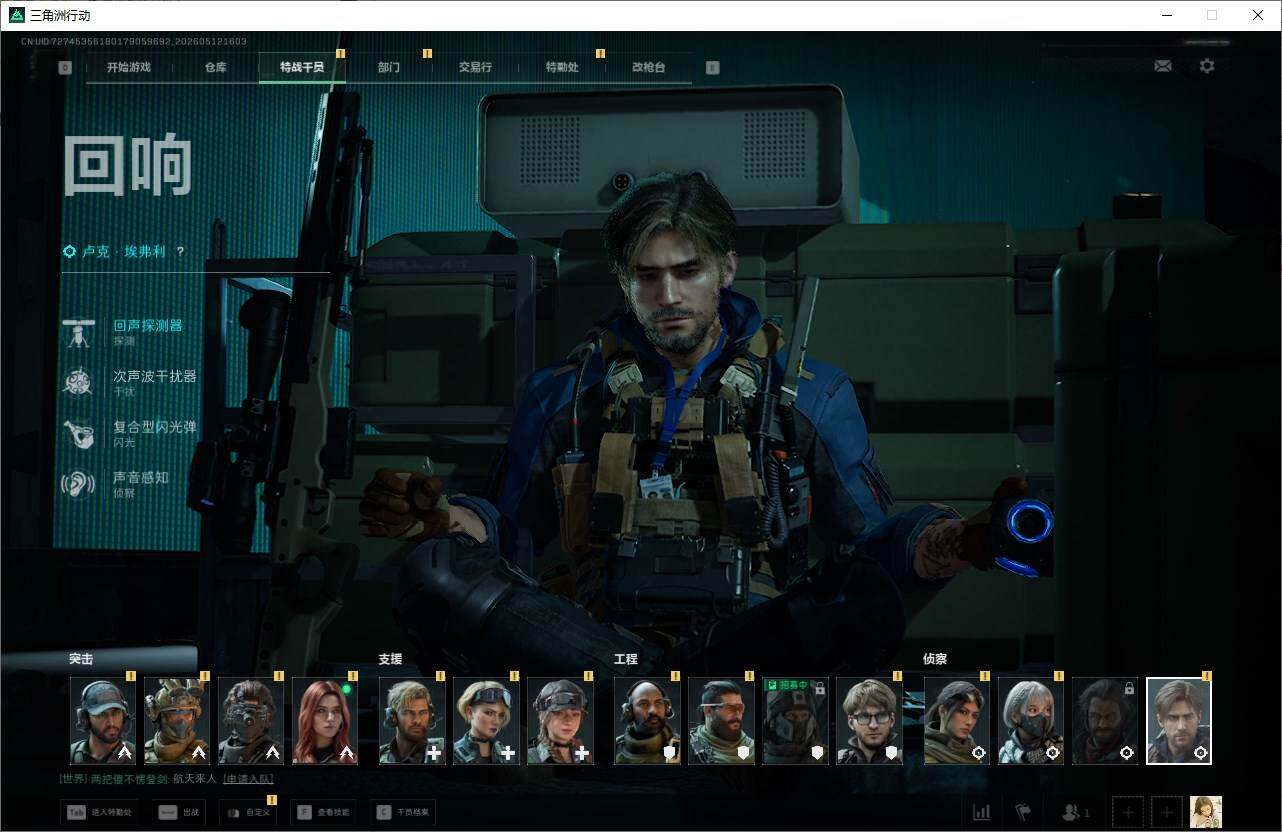1282x832 pixels.
Task: Select the 回声探测器 skill icon
Action: coord(78,332)
